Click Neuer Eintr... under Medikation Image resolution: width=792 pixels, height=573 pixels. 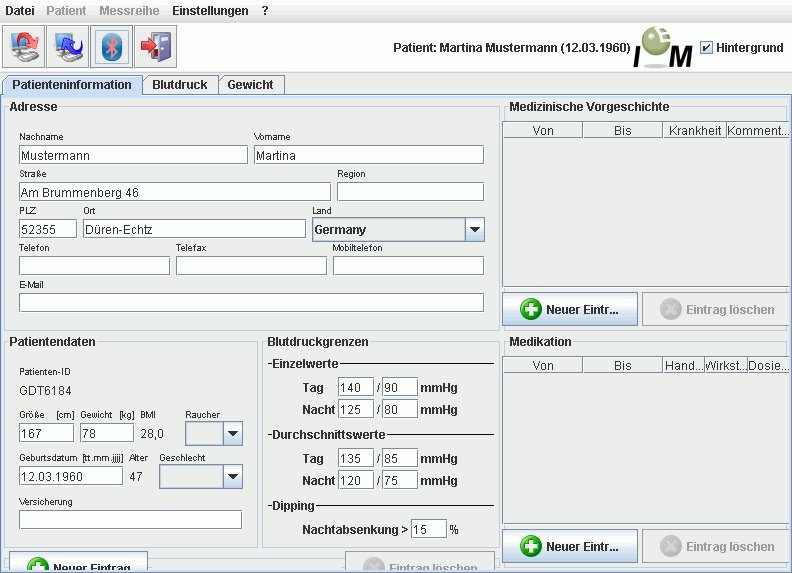point(570,546)
